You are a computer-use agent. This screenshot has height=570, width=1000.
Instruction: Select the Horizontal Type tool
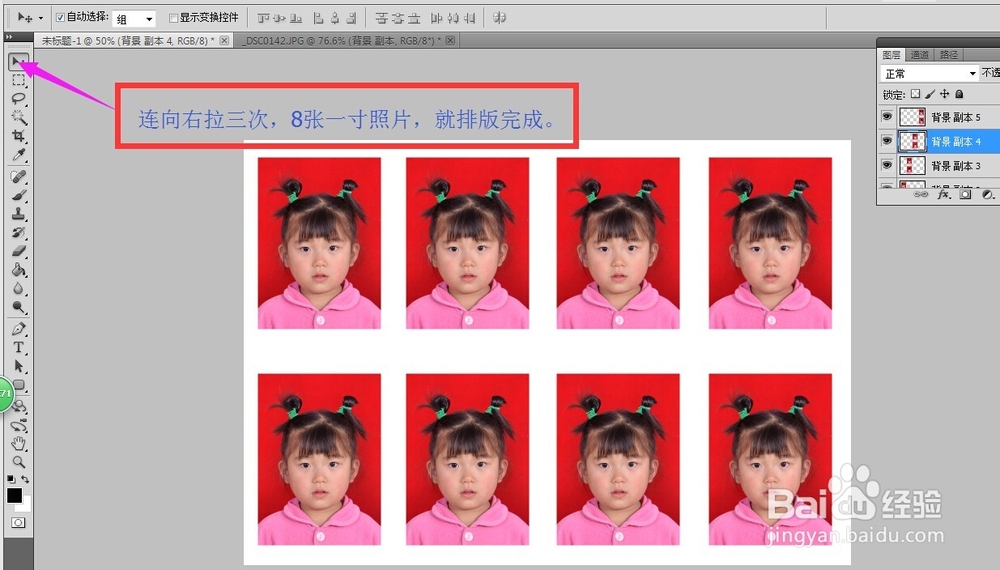18,347
